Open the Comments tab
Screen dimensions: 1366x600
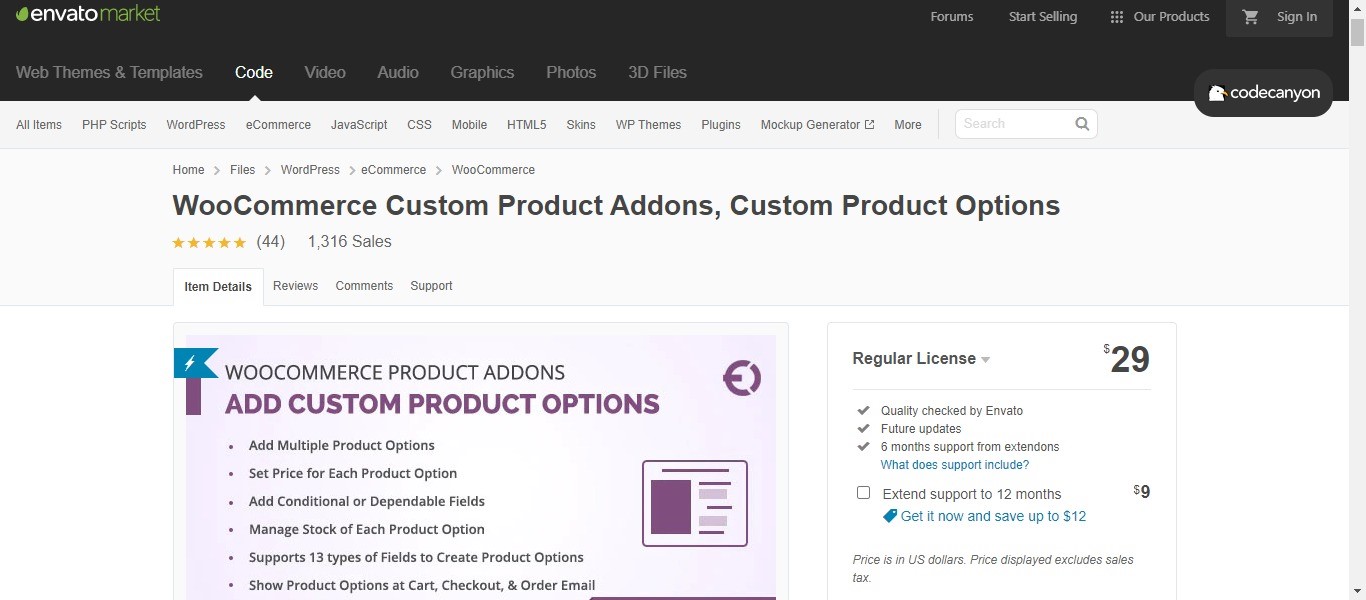[x=364, y=286]
